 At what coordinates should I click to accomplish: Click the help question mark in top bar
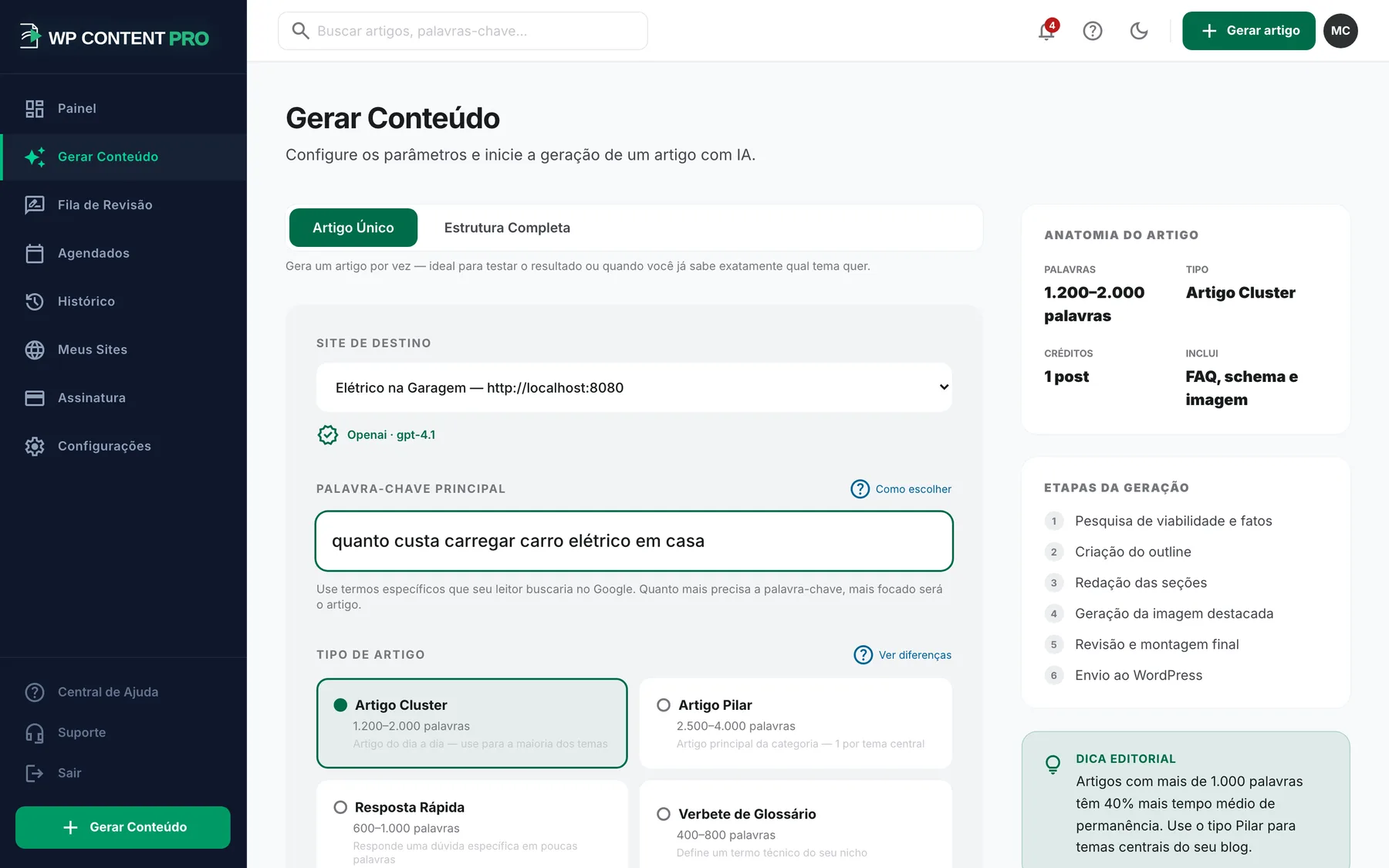tap(1093, 31)
